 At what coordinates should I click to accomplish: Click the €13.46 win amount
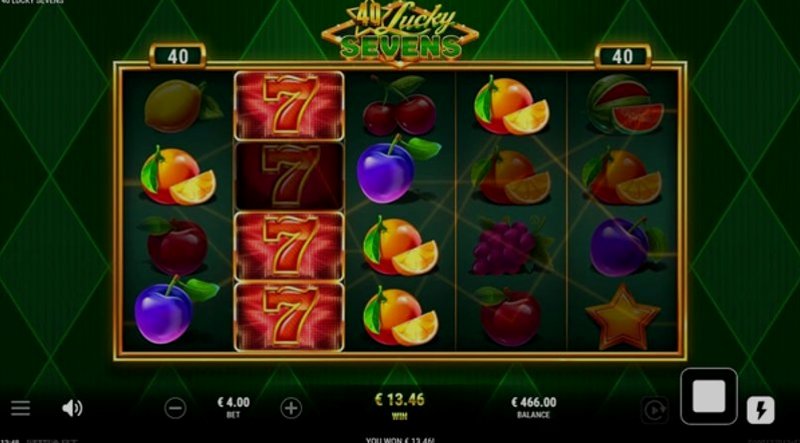[399, 400]
